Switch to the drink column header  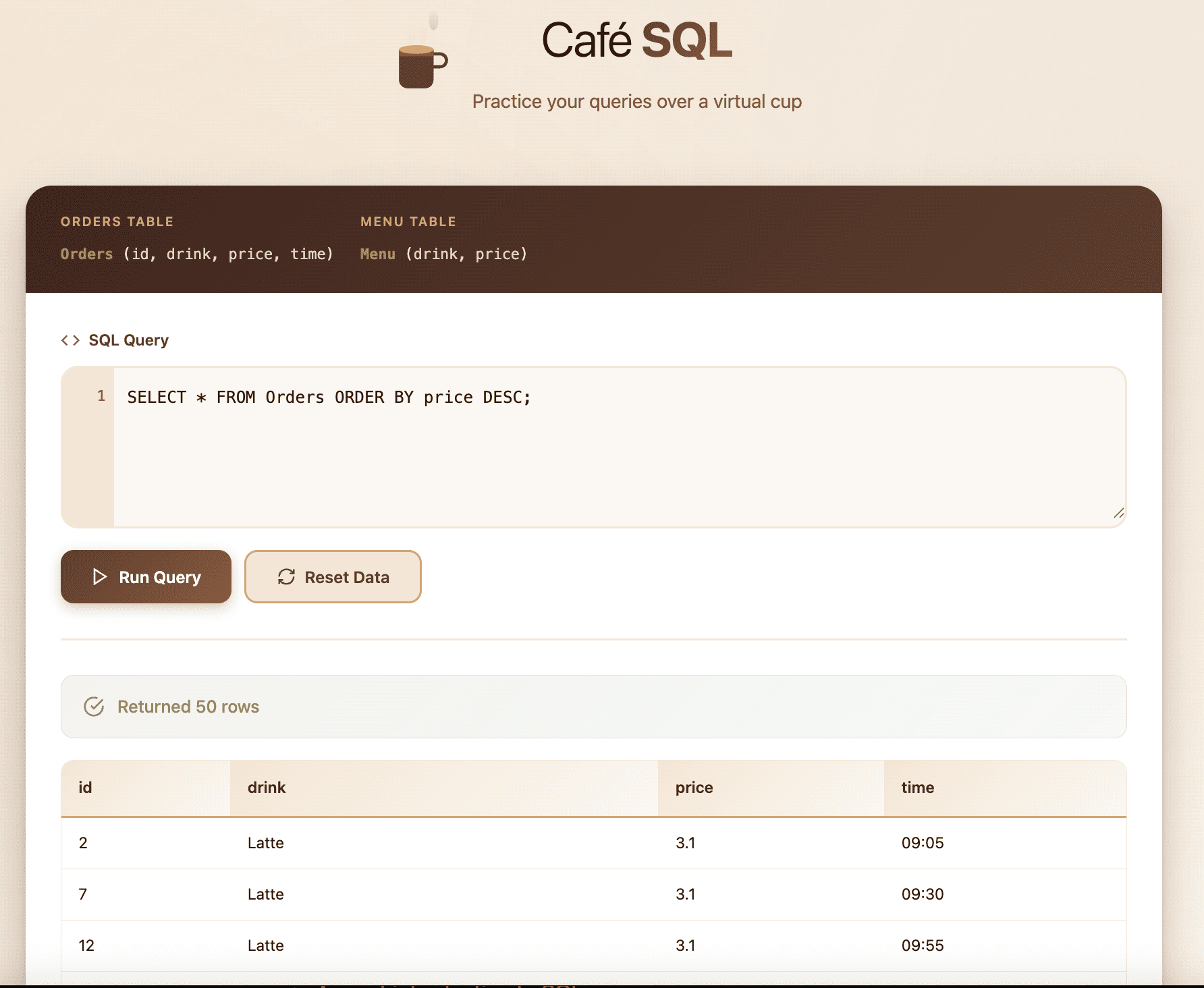pos(266,788)
